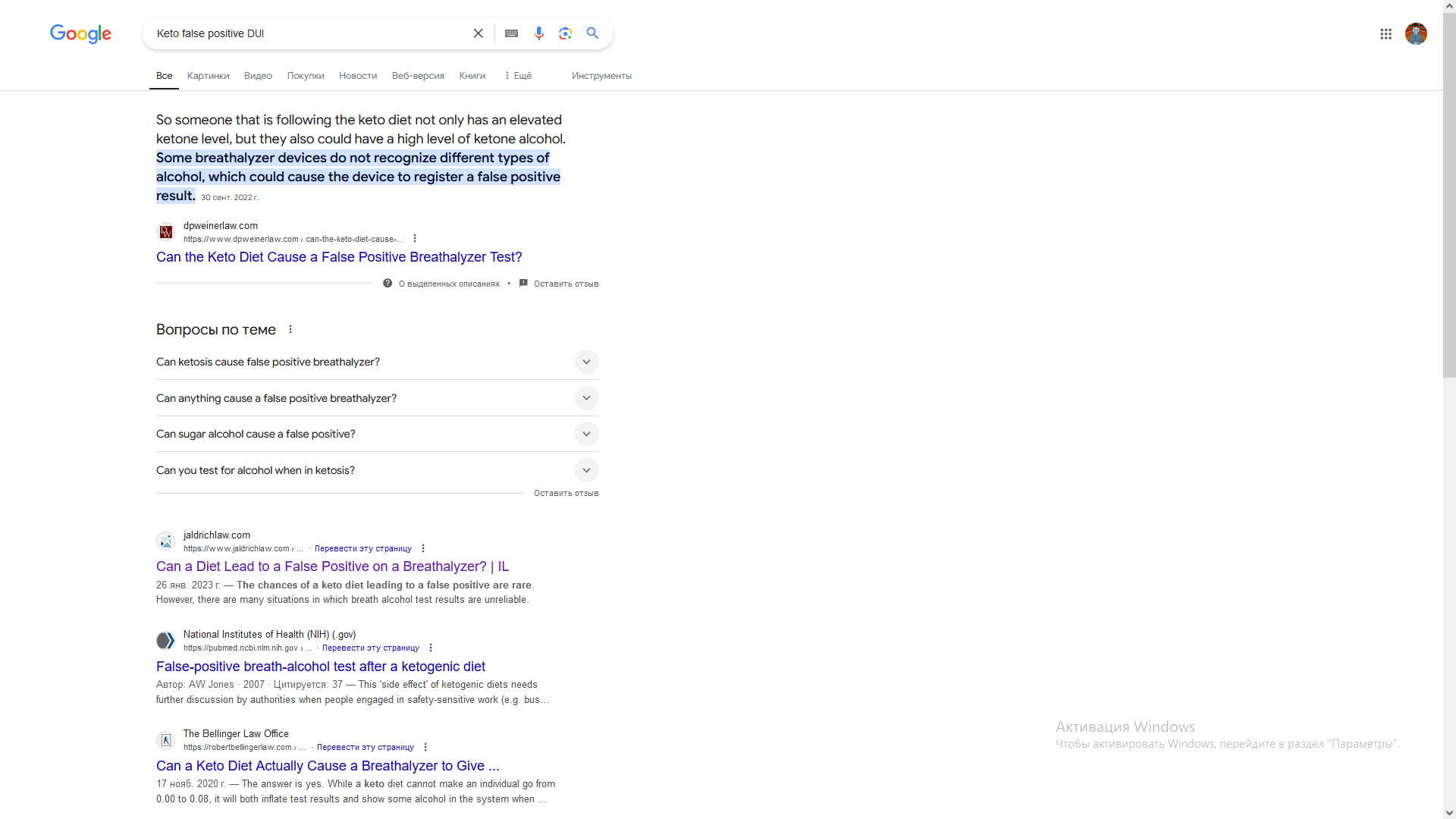Open the Google account avatar
The image size is (1456, 819).
pos(1416,33)
